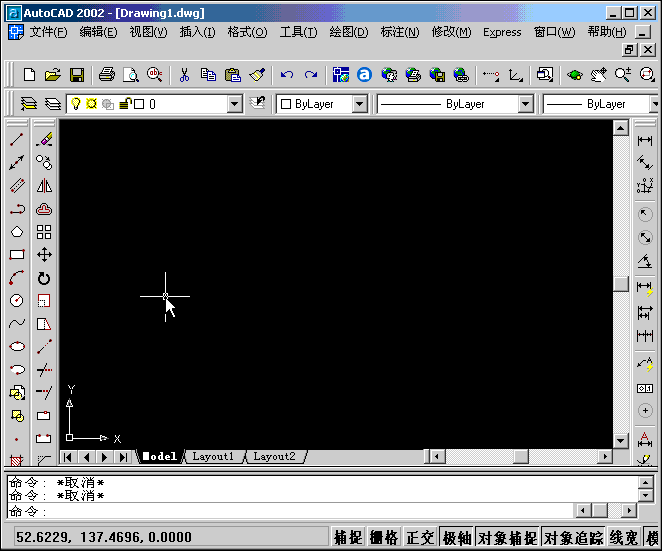Screen dimensions: 662x551
Task: Click the ByLayer color swatch box
Action: click(286, 104)
